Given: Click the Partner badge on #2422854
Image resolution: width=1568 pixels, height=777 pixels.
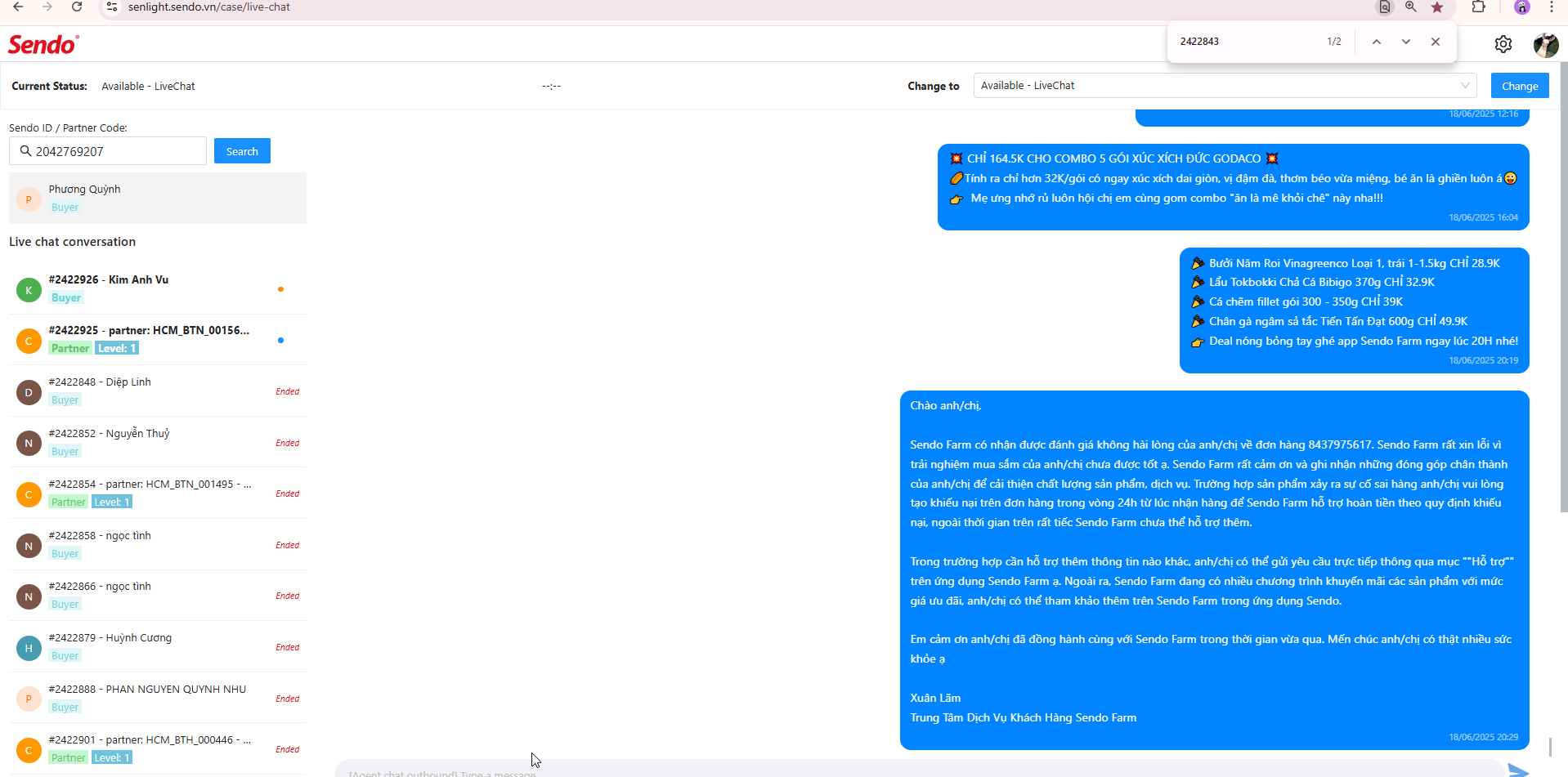Looking at the screenshot, I should (69, 502).
